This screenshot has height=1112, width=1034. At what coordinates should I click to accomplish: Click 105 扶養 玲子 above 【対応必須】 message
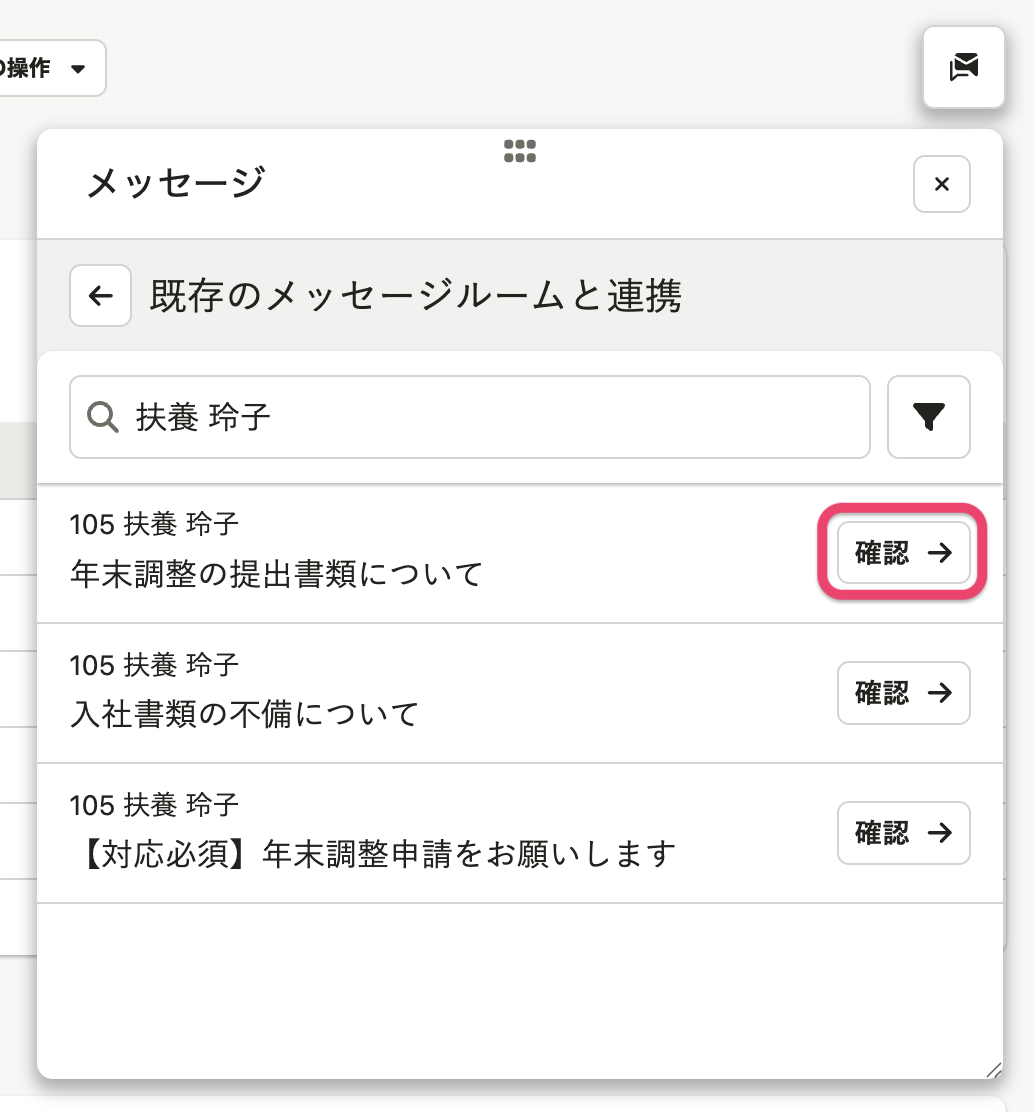[x=154, y=804]
